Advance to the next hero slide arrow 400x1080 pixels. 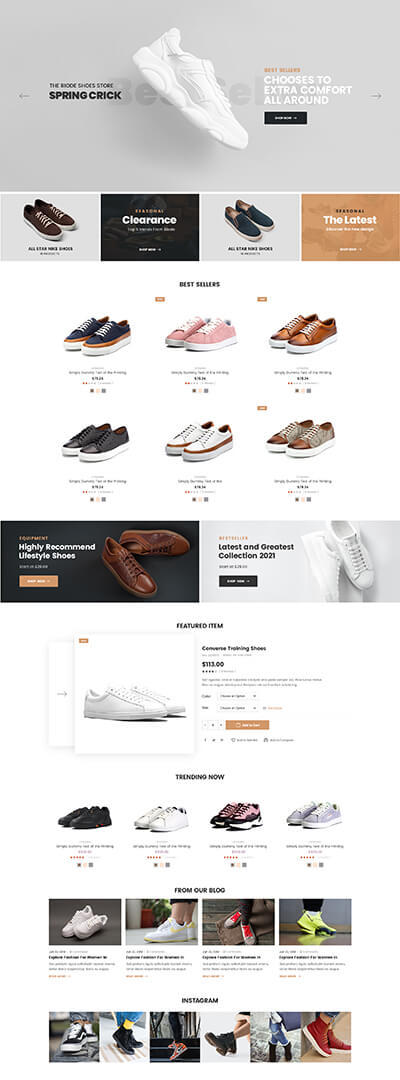click(x=376, y=96)
